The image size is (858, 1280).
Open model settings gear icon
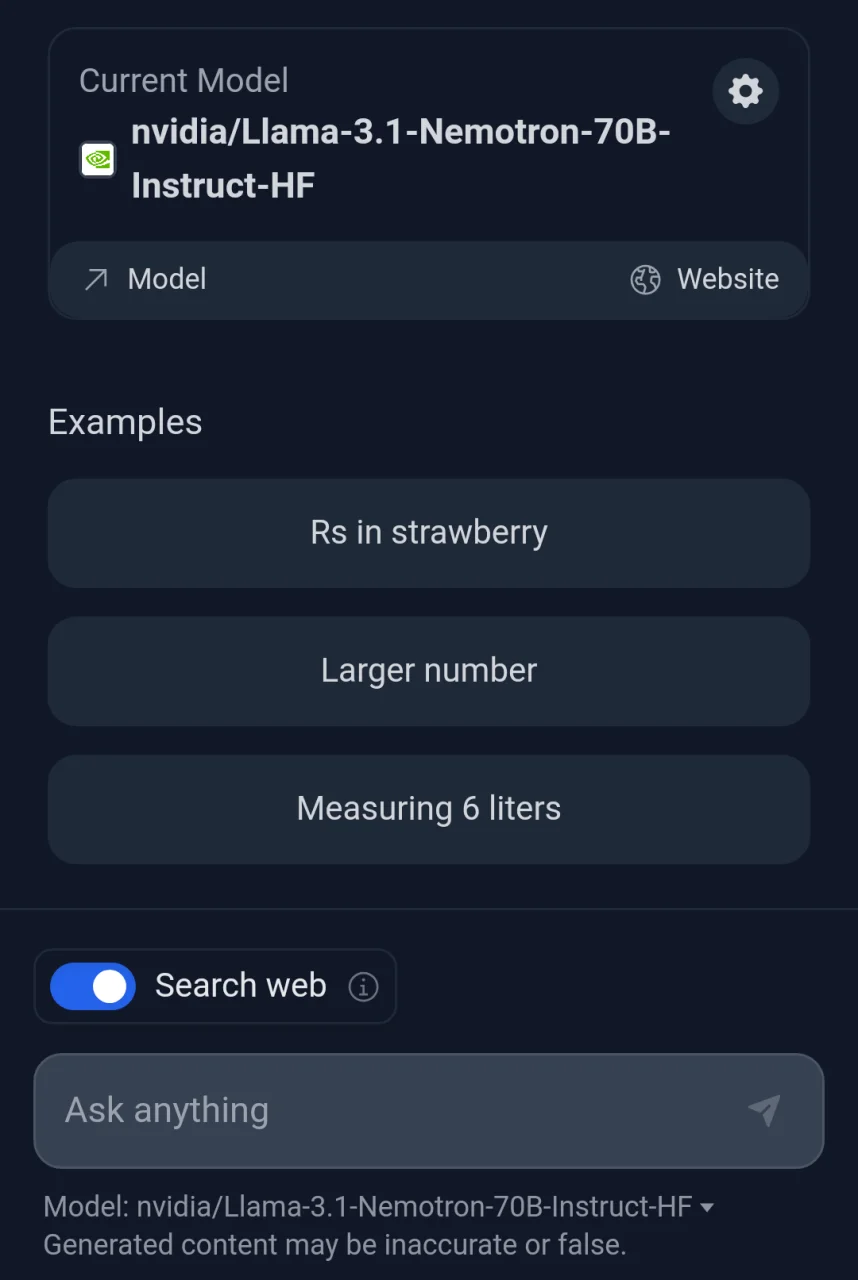(745, 91)
